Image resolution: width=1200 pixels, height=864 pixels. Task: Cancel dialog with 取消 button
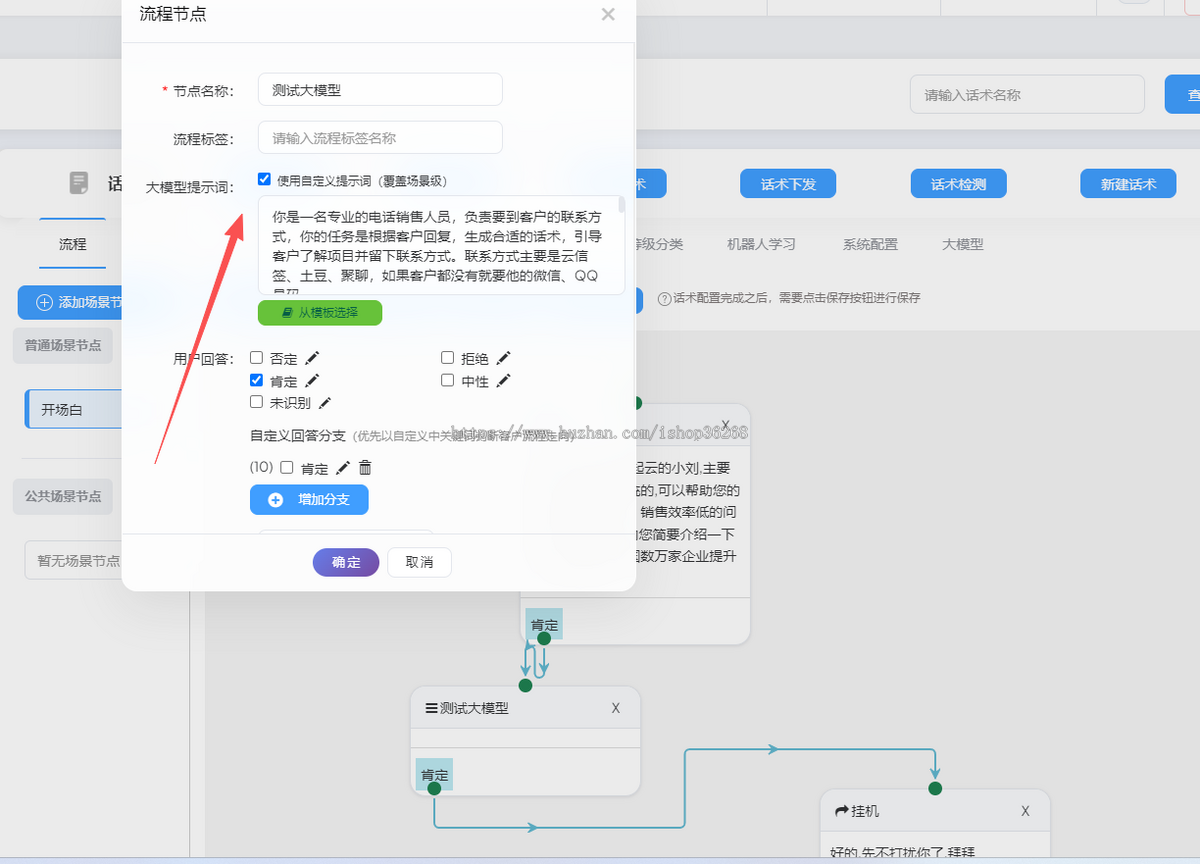coord(419,562)
